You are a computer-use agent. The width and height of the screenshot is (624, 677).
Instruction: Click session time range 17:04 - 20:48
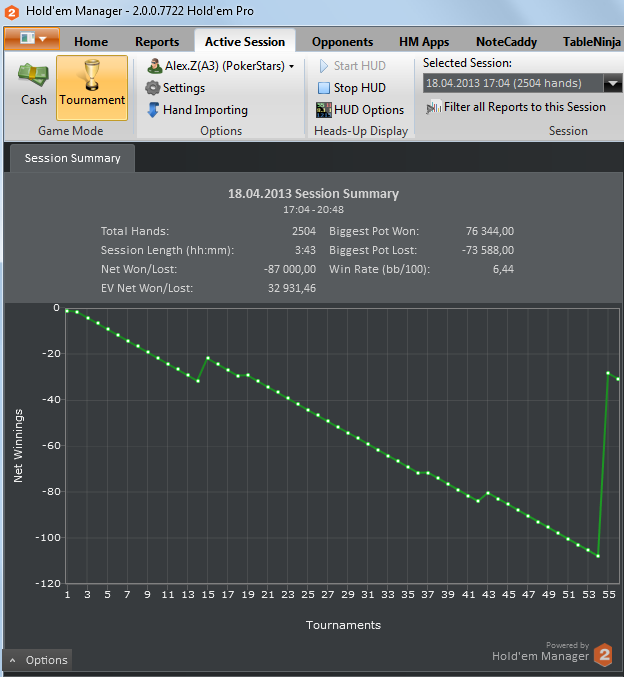tap(313, 210)
